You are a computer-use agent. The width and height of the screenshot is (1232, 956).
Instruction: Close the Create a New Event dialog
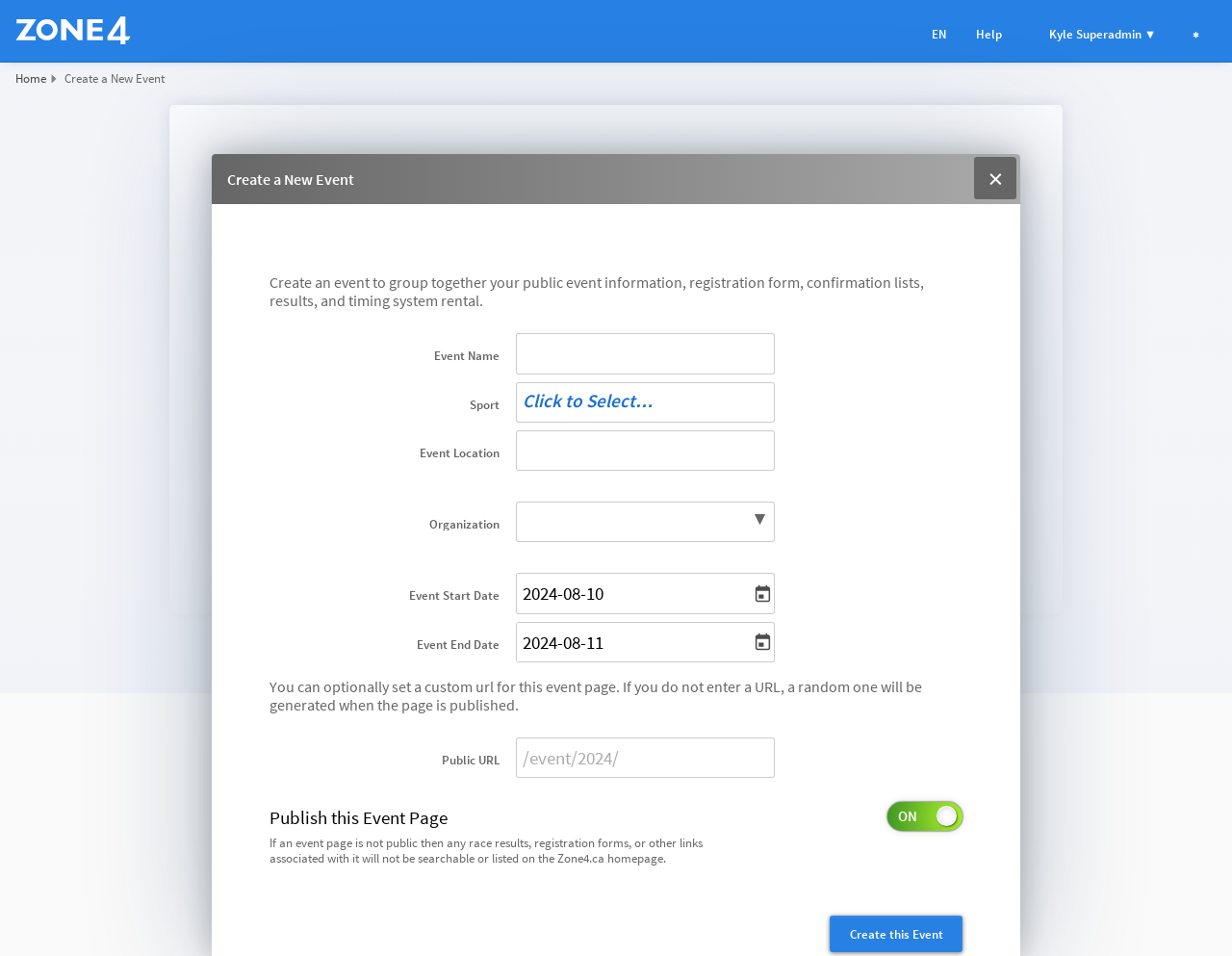[x=994, y=179]
